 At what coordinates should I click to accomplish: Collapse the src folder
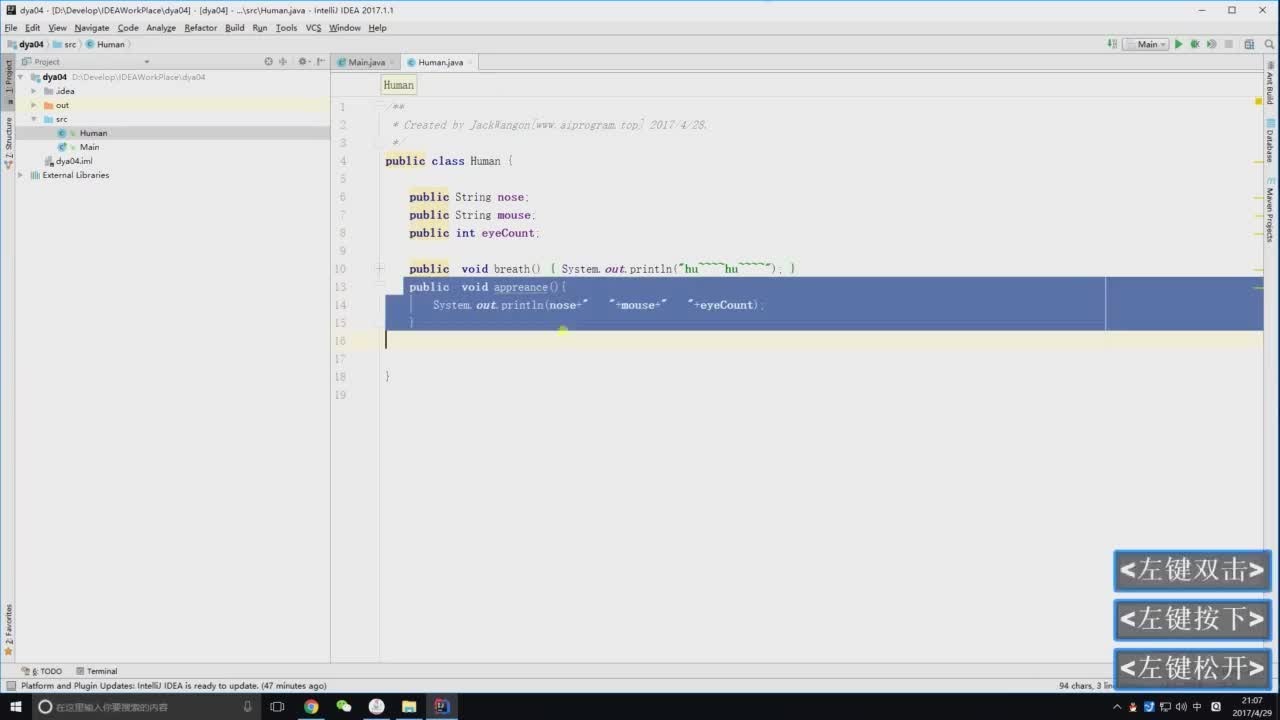(34, 119)
